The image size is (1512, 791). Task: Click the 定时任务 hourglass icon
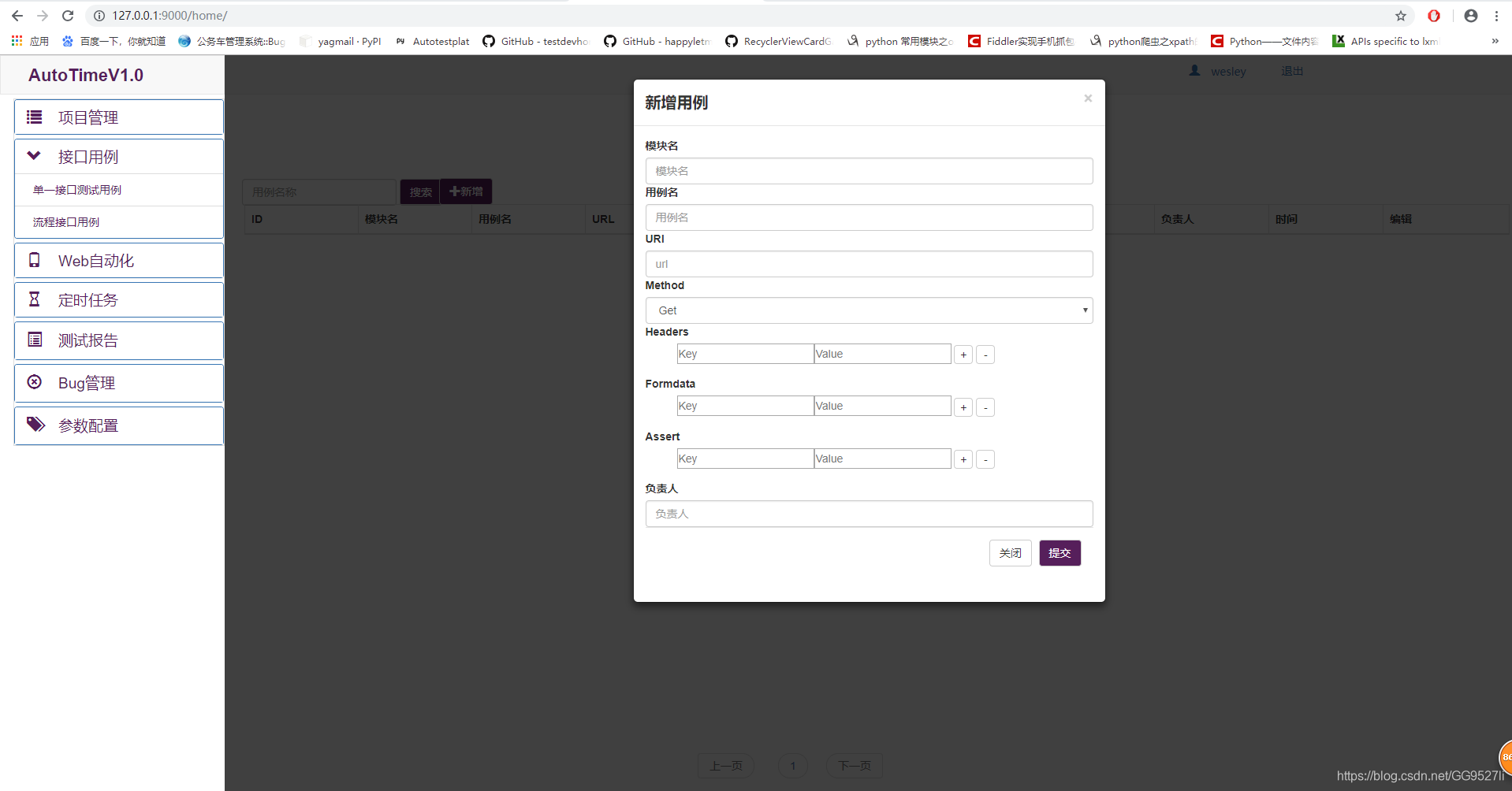tap(34, 299)
